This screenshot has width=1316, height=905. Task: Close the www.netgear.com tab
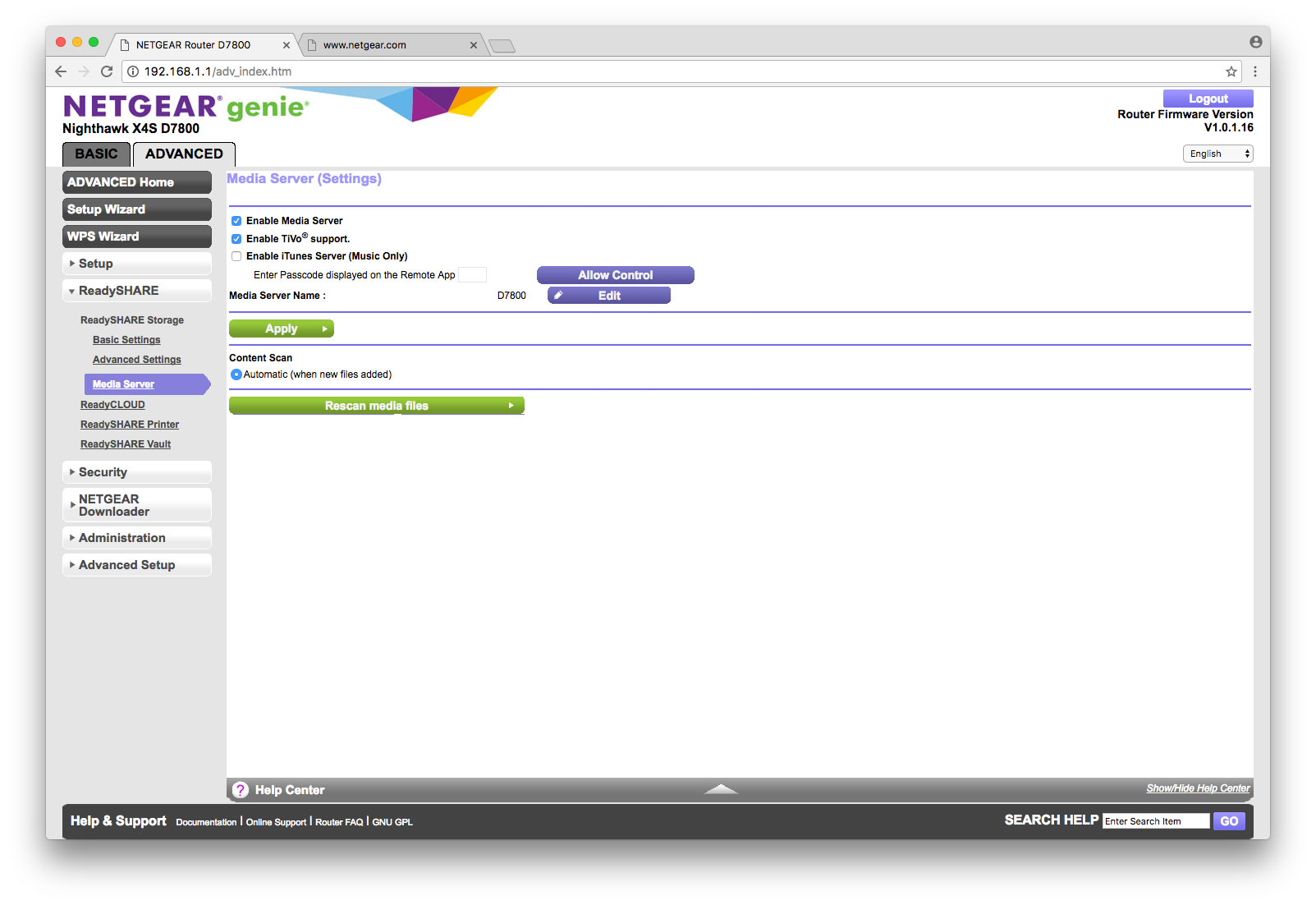pos(473,45)
